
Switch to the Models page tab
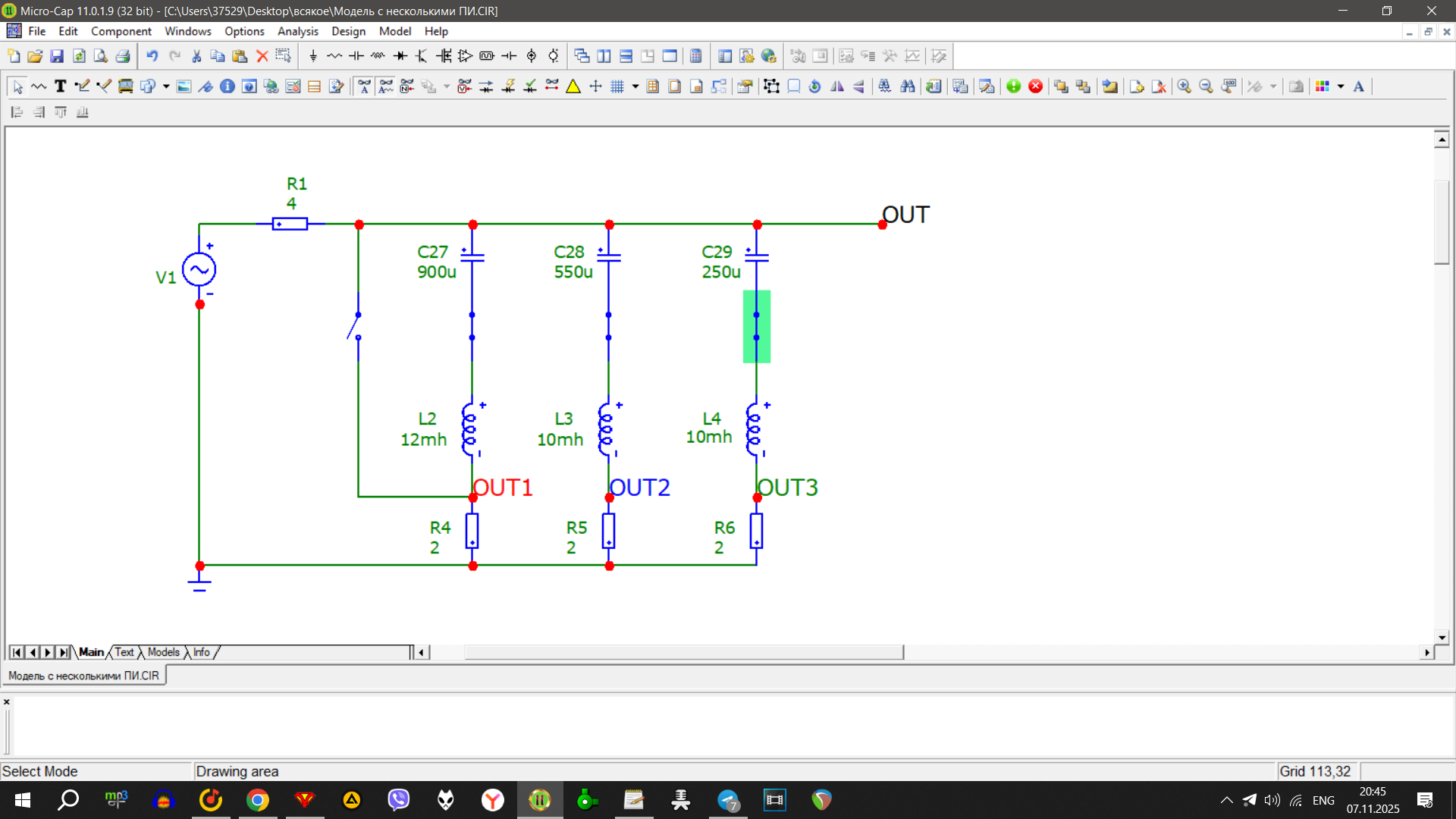(x=163, y=652)
